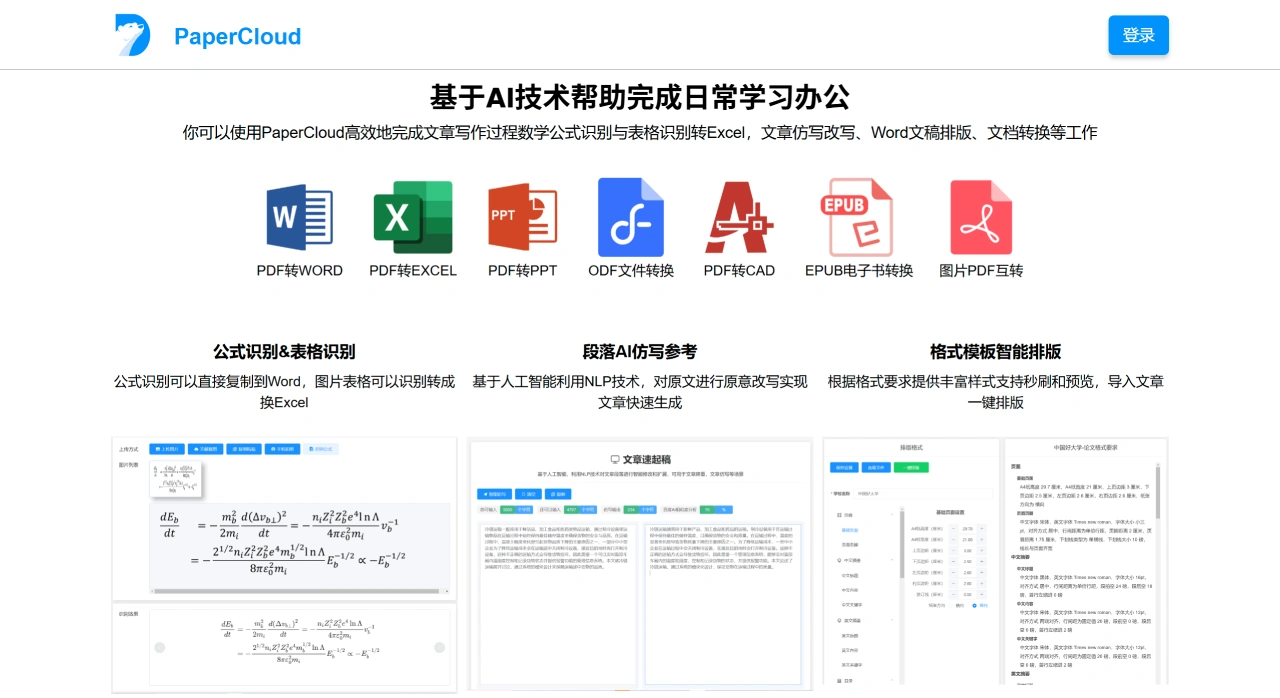
Task: Select the PDF转WORD conversion icon
Action: click(x=299, y=216)
